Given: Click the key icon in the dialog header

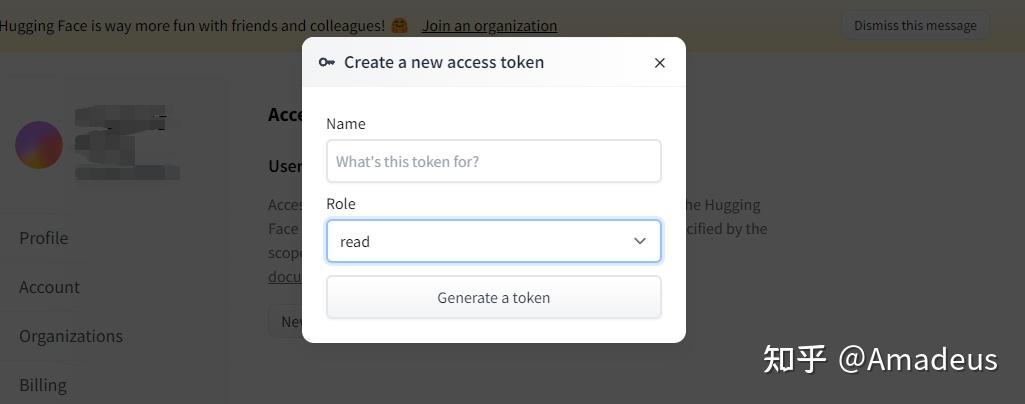Looking at the screenshot, I should click(x=326, y=62).
